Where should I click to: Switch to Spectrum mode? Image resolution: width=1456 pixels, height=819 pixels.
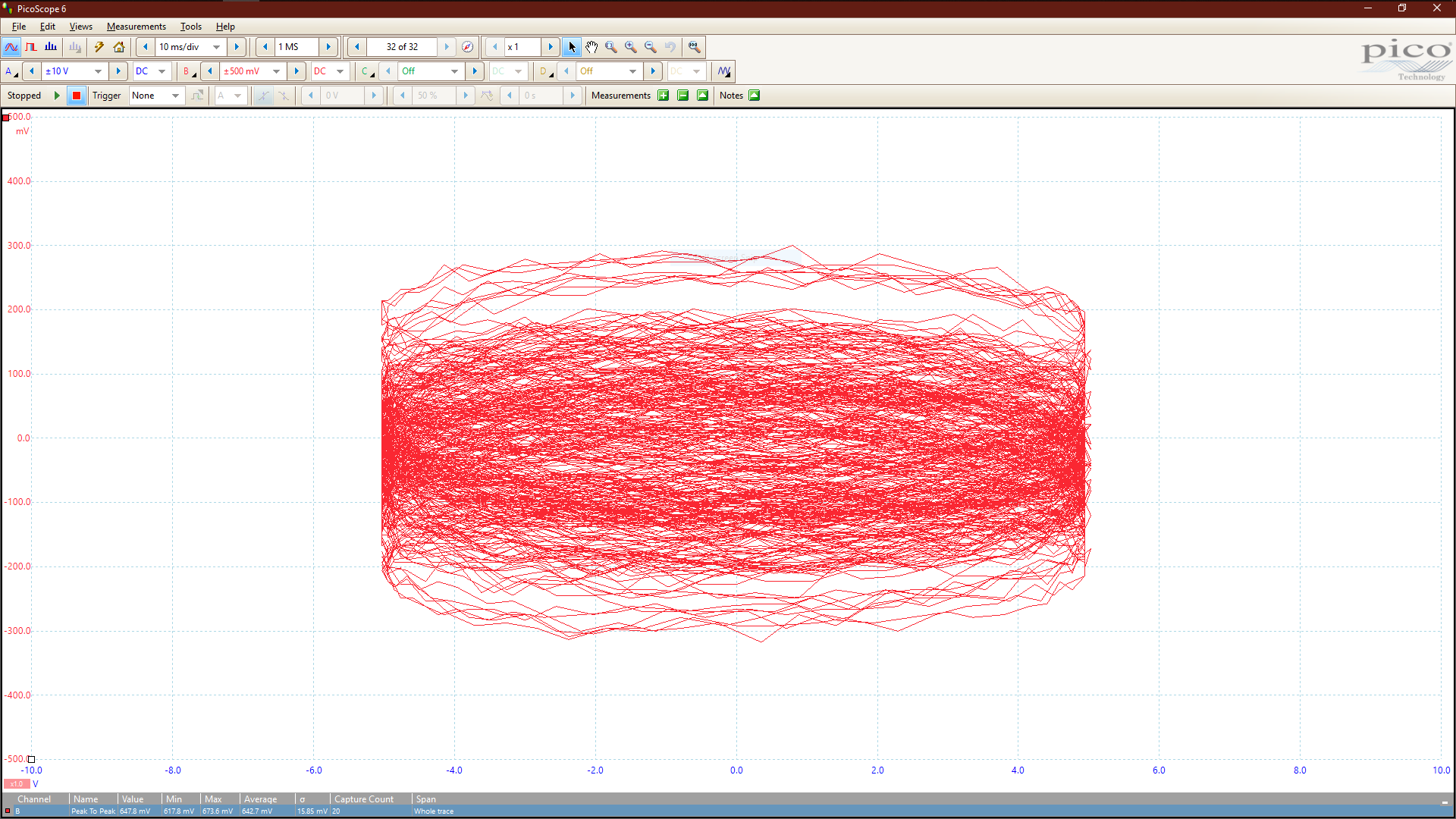pos(51,47)
